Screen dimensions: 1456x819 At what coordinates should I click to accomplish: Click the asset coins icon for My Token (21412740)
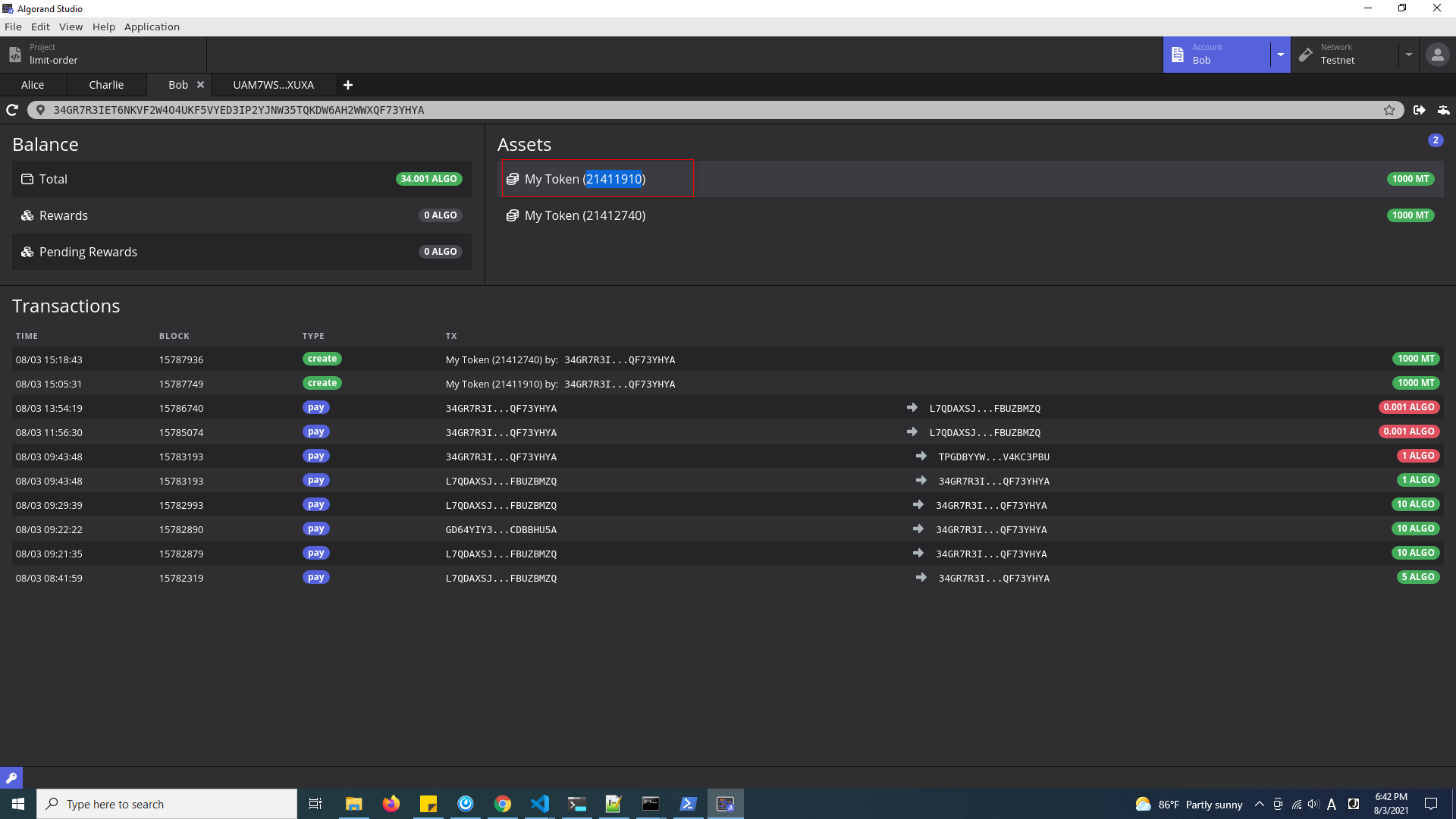[x=513, y=215]
